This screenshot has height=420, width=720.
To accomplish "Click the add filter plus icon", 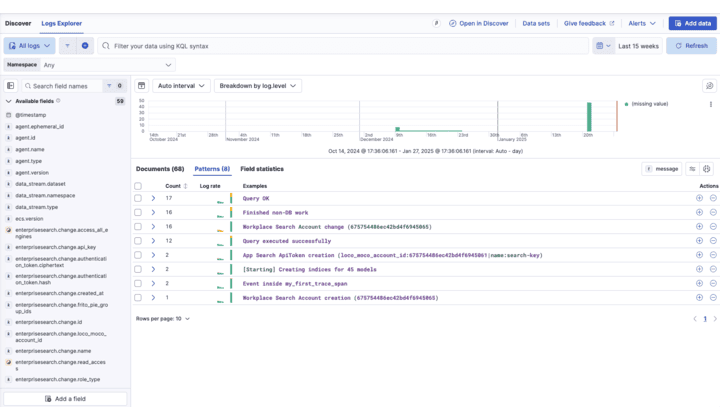I will point(85,46).
